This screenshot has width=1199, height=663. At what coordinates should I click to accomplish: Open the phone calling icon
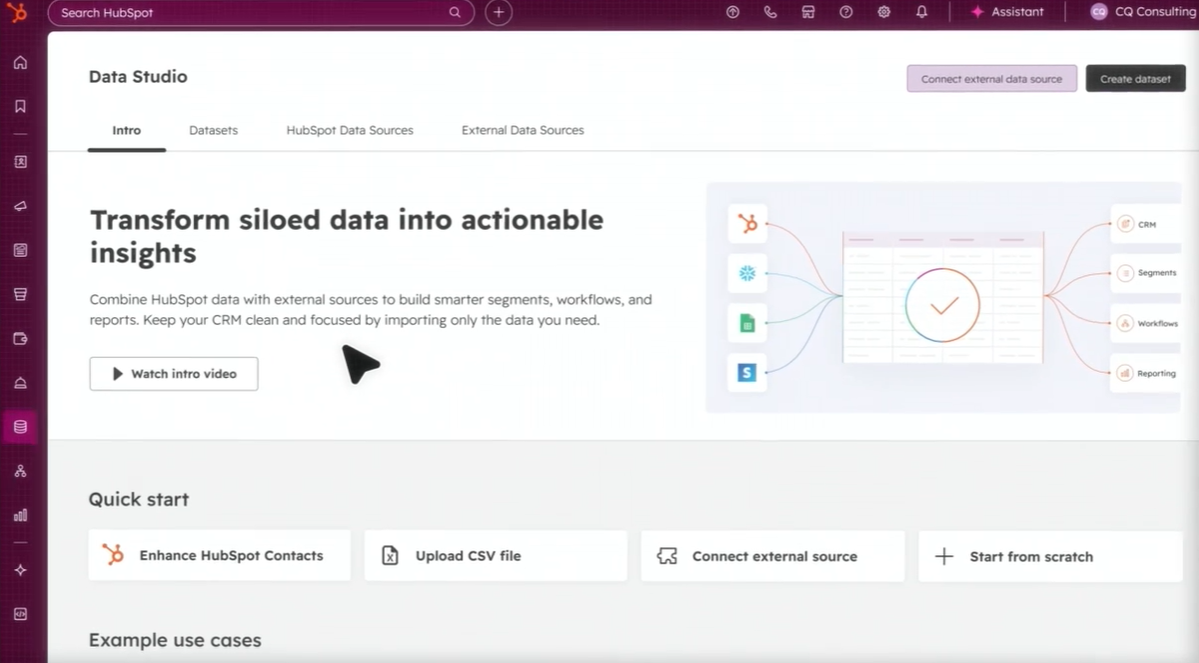770,12
